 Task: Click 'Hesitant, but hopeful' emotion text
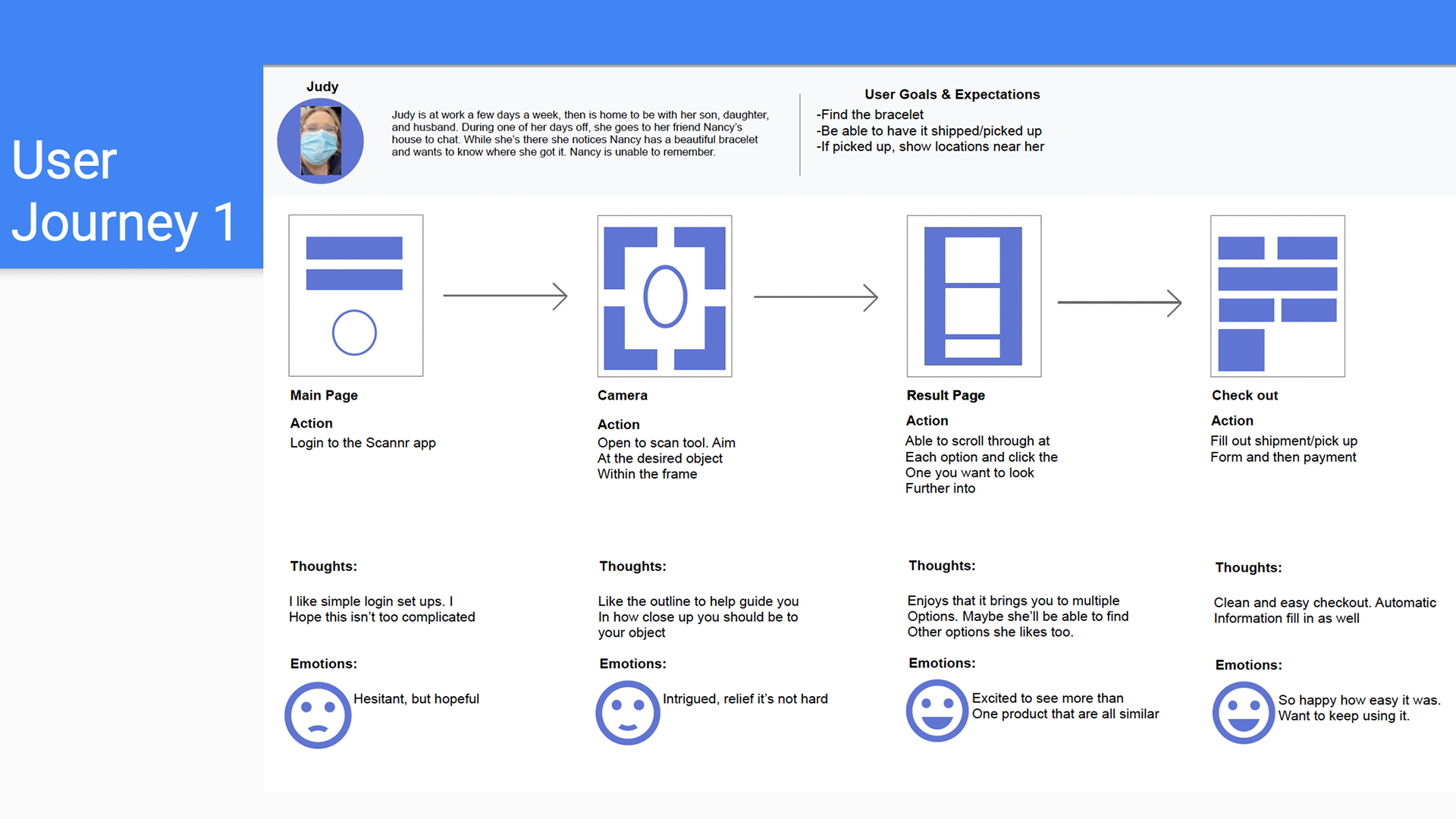(x=416, y=698)
